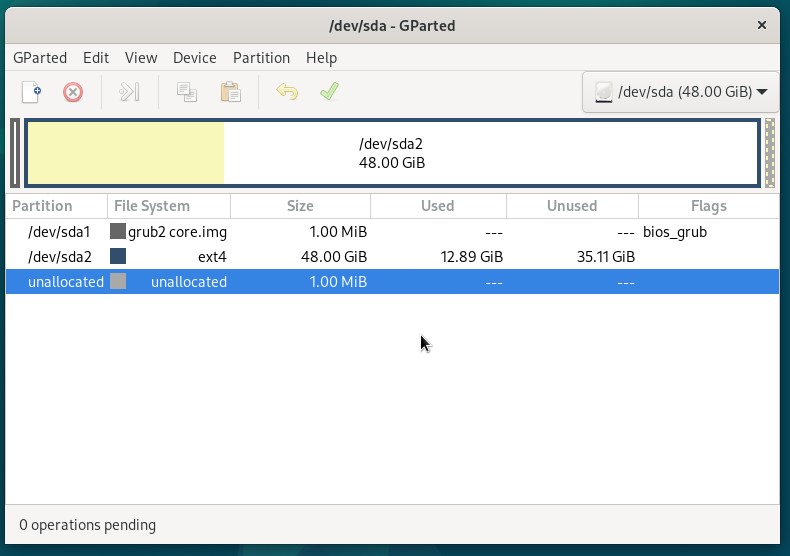The height and width of the screenshot is (556, 790).
Task: Open the Partition menu
Action: 261,58
